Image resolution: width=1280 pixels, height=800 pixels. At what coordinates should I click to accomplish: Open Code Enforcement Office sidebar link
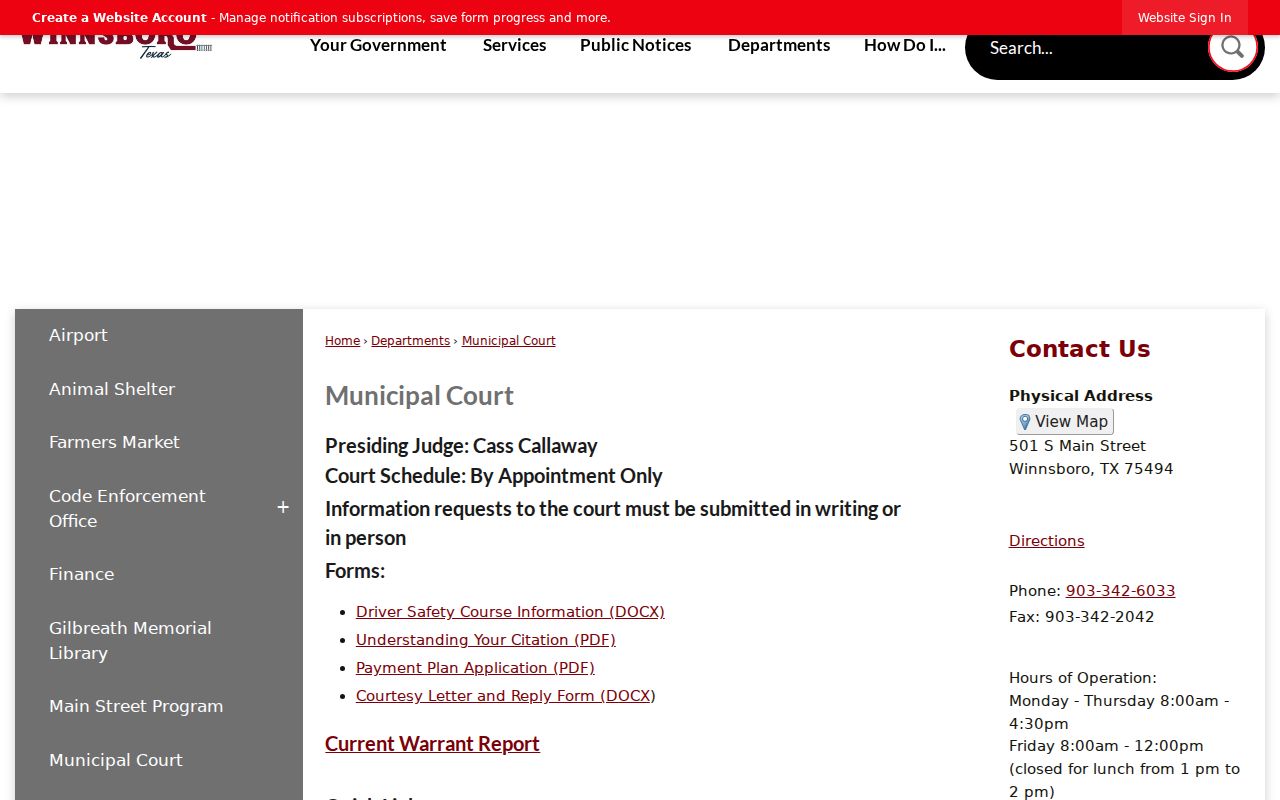coord(127,508)
